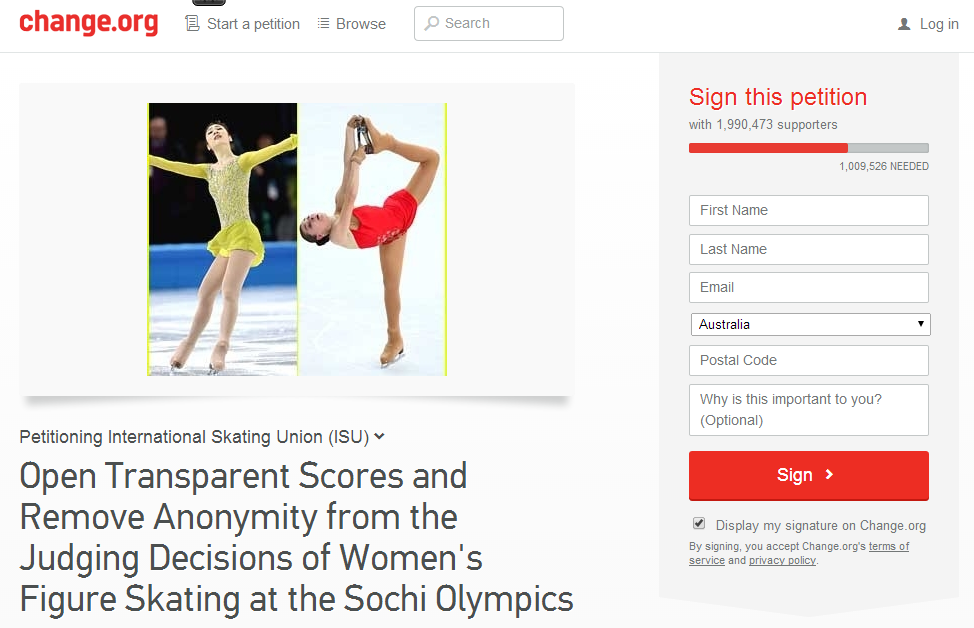Viewport: 974px width, 628px height.
Task: Click the user silhouette icon by Log in
Action: (904, 24)
